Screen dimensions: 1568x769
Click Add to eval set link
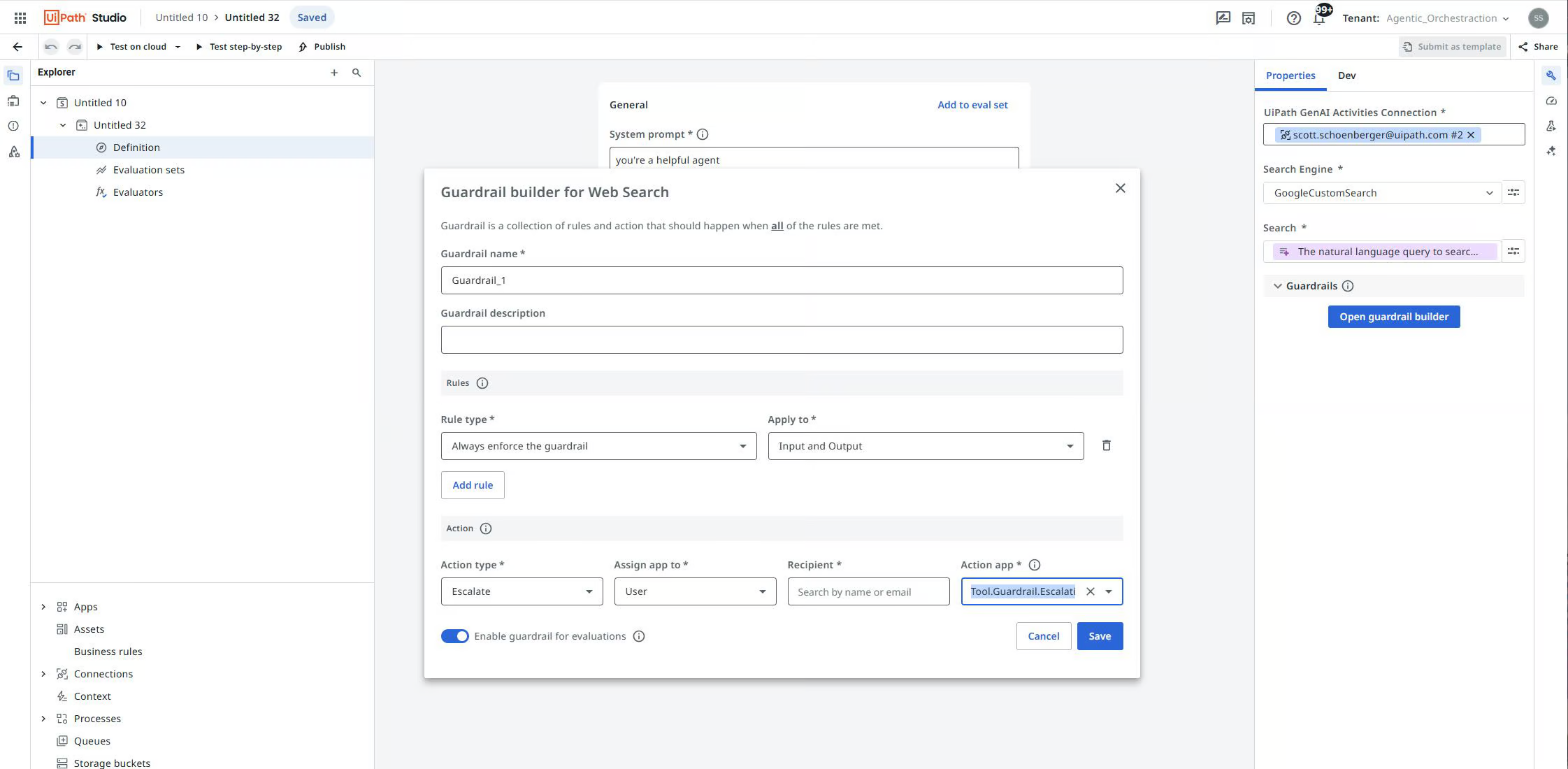pyautogui.click(x=972, y=105)
